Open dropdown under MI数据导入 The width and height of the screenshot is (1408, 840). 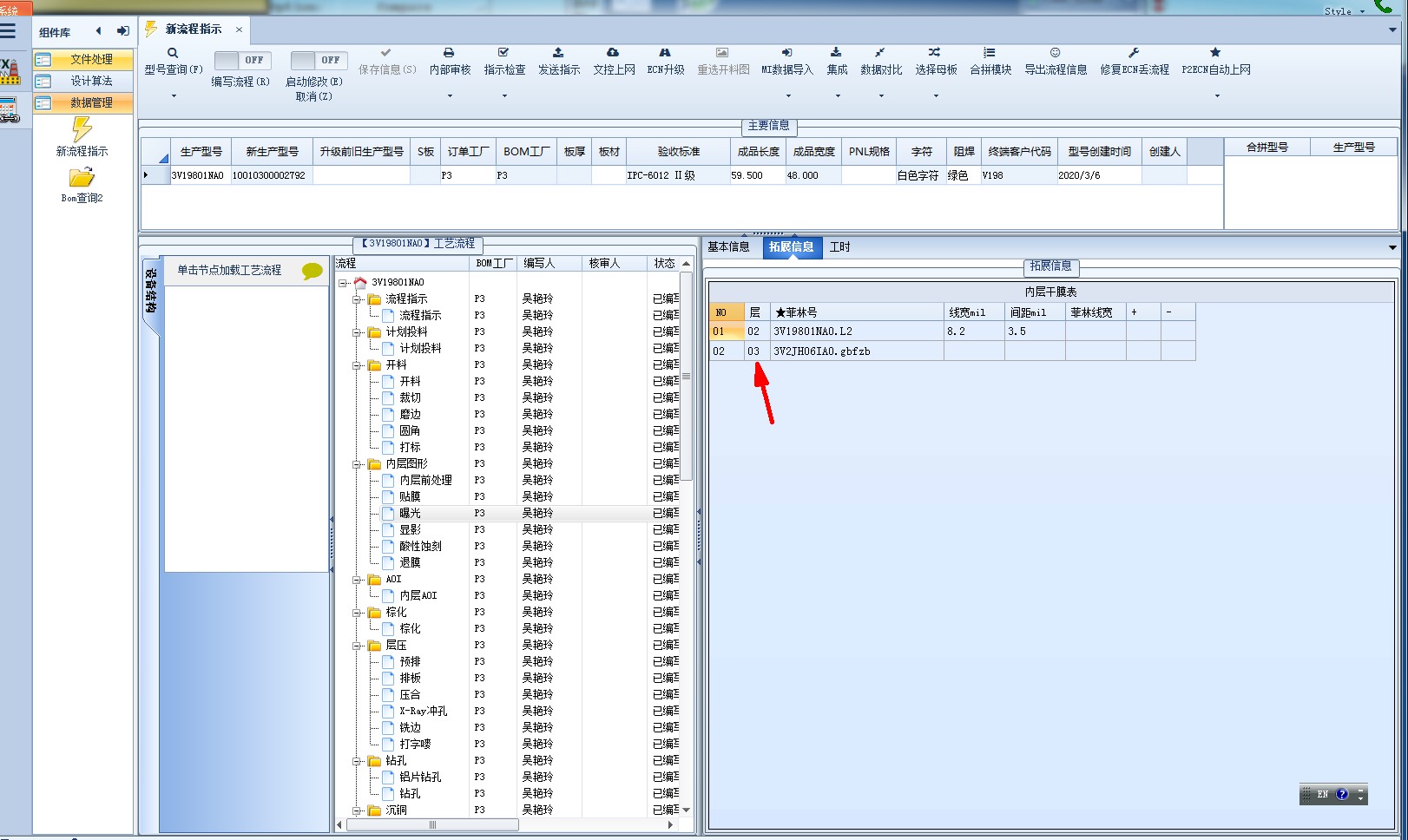click(788, 95)
